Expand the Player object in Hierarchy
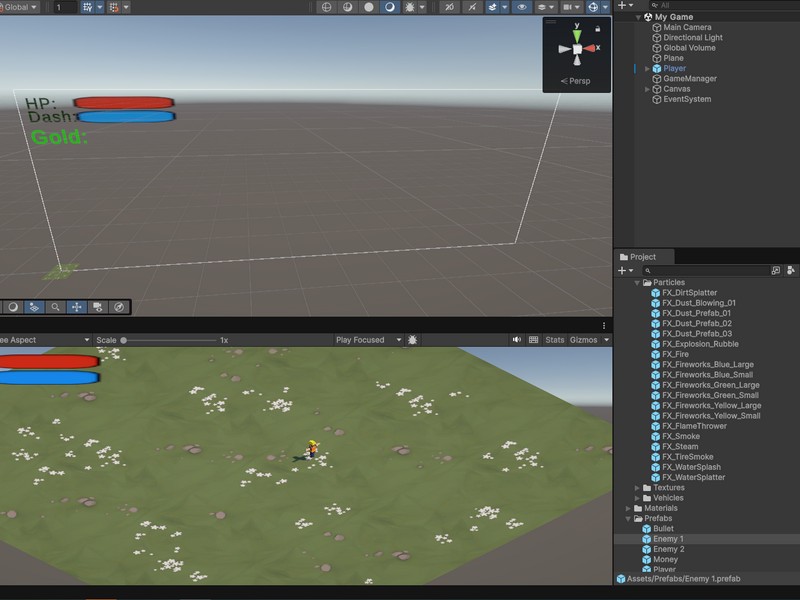800x600 pixels. pyautogui.click(x=647, y=69)
